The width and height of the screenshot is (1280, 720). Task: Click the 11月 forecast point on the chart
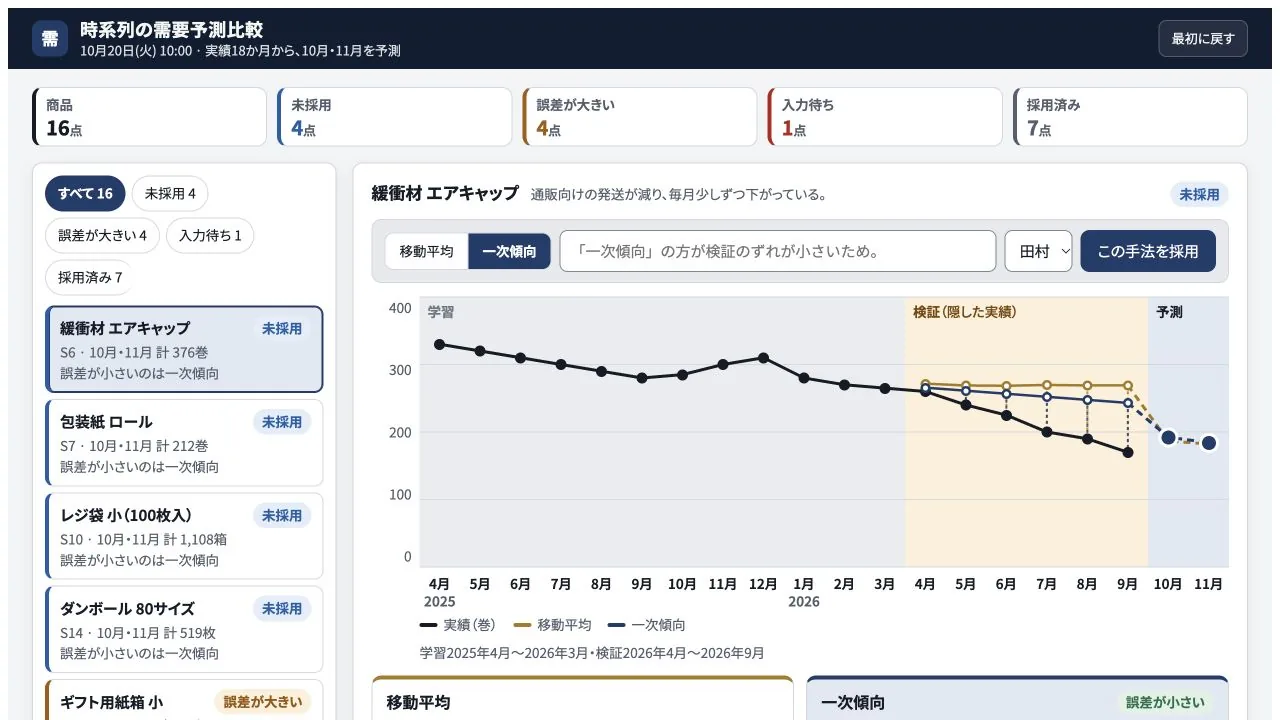(1209, 443)
